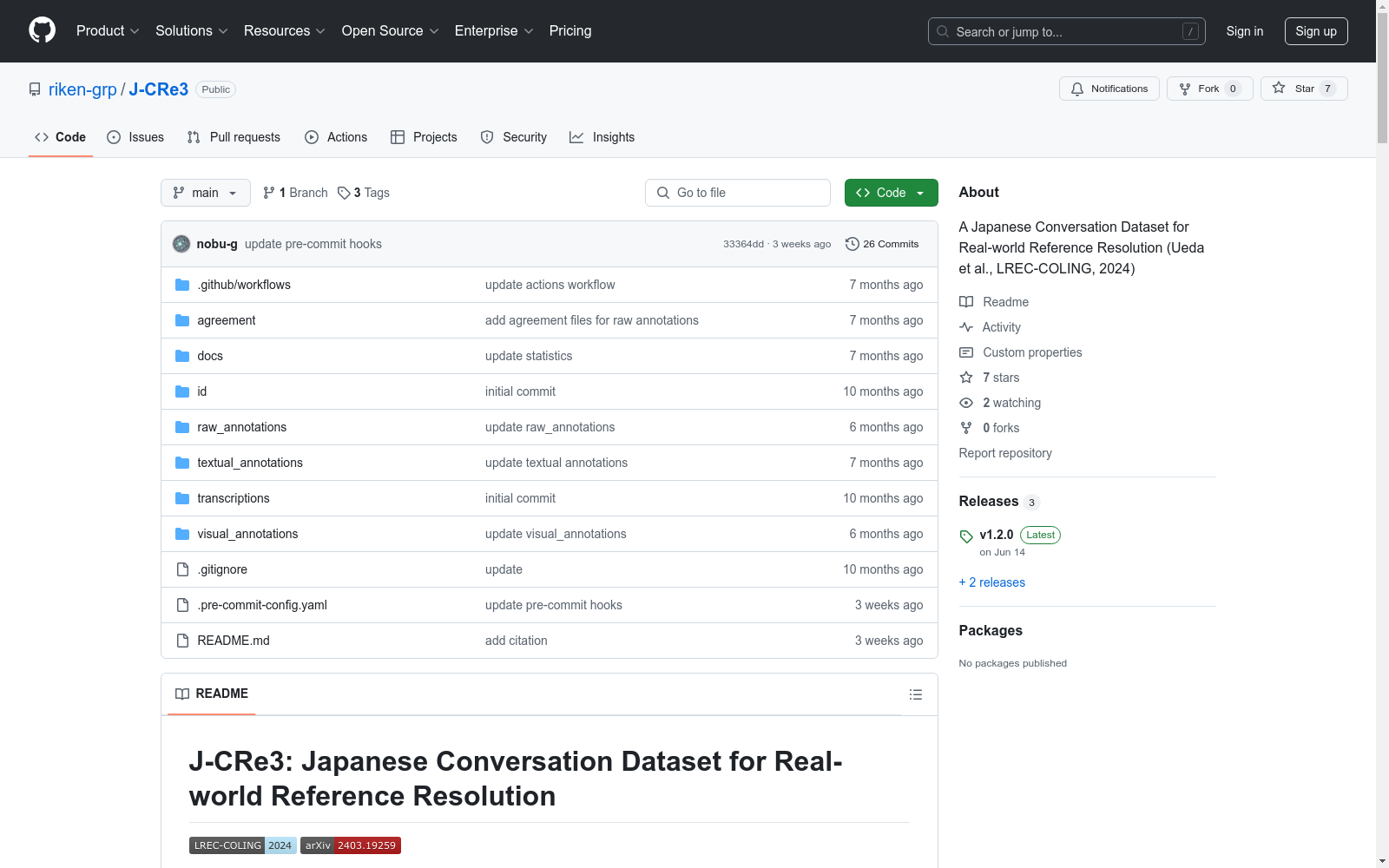
Task: Open the visual_annotations folder icon
Action: (x=182, y=534)
